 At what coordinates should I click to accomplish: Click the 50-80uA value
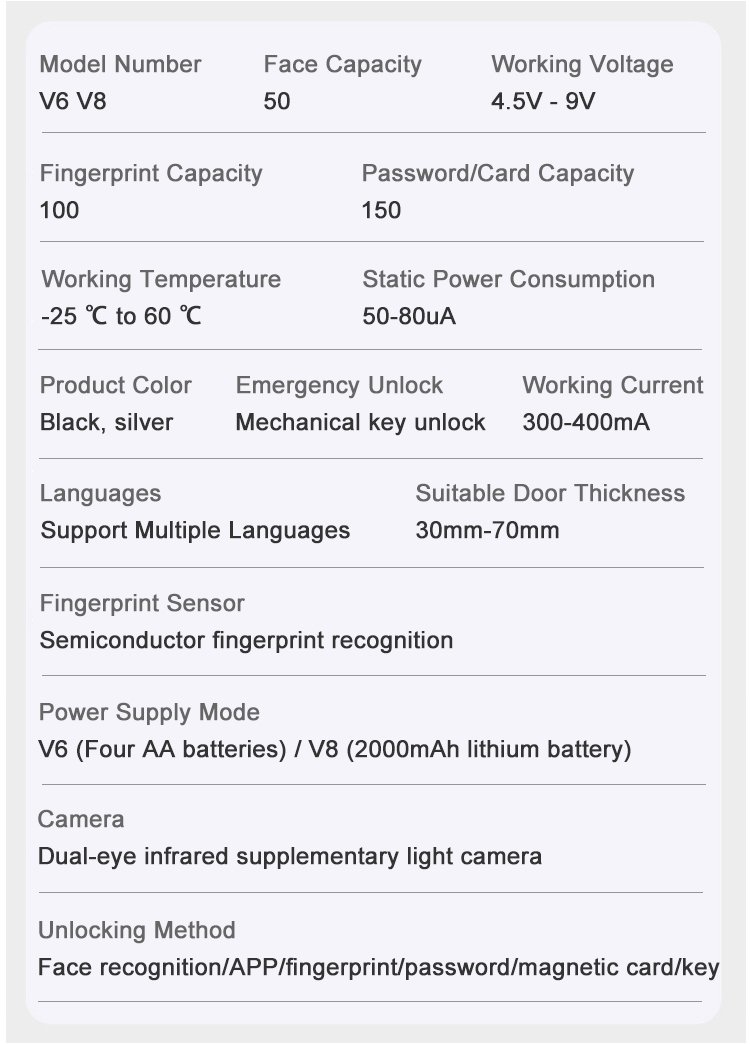tap(409, 317)
